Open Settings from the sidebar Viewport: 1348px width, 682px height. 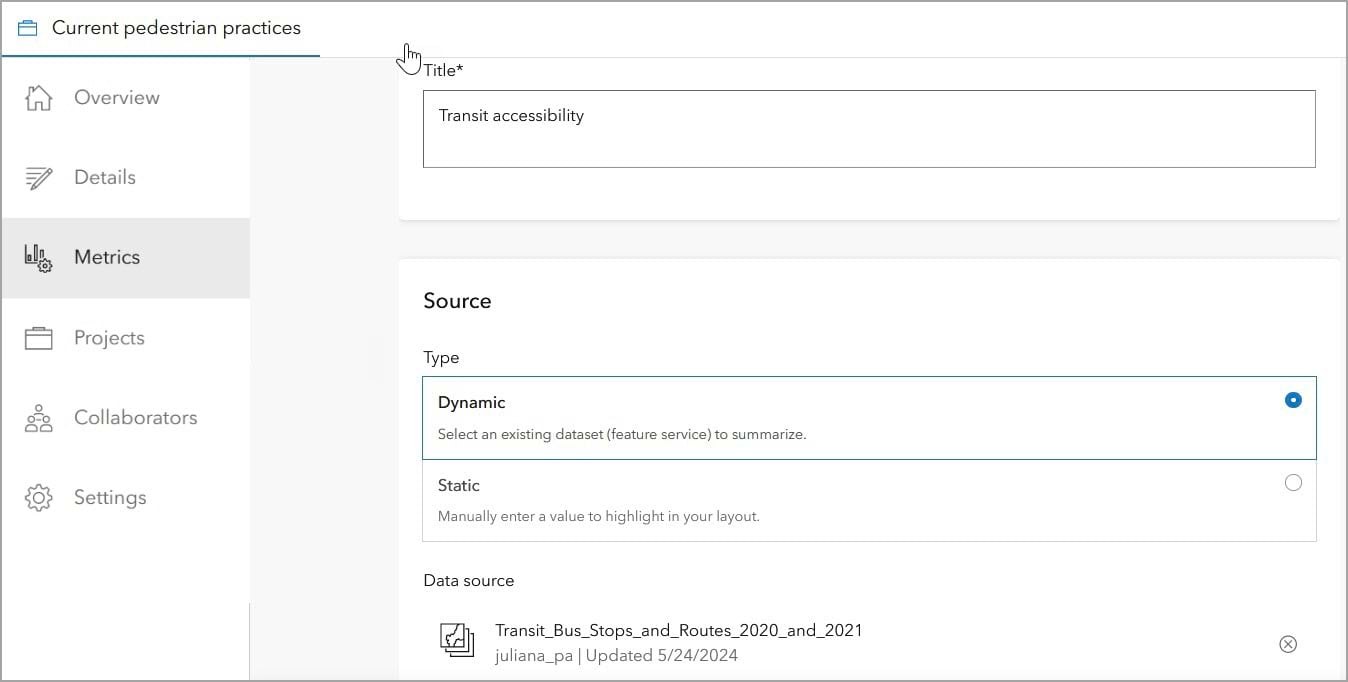coord(110,498)
